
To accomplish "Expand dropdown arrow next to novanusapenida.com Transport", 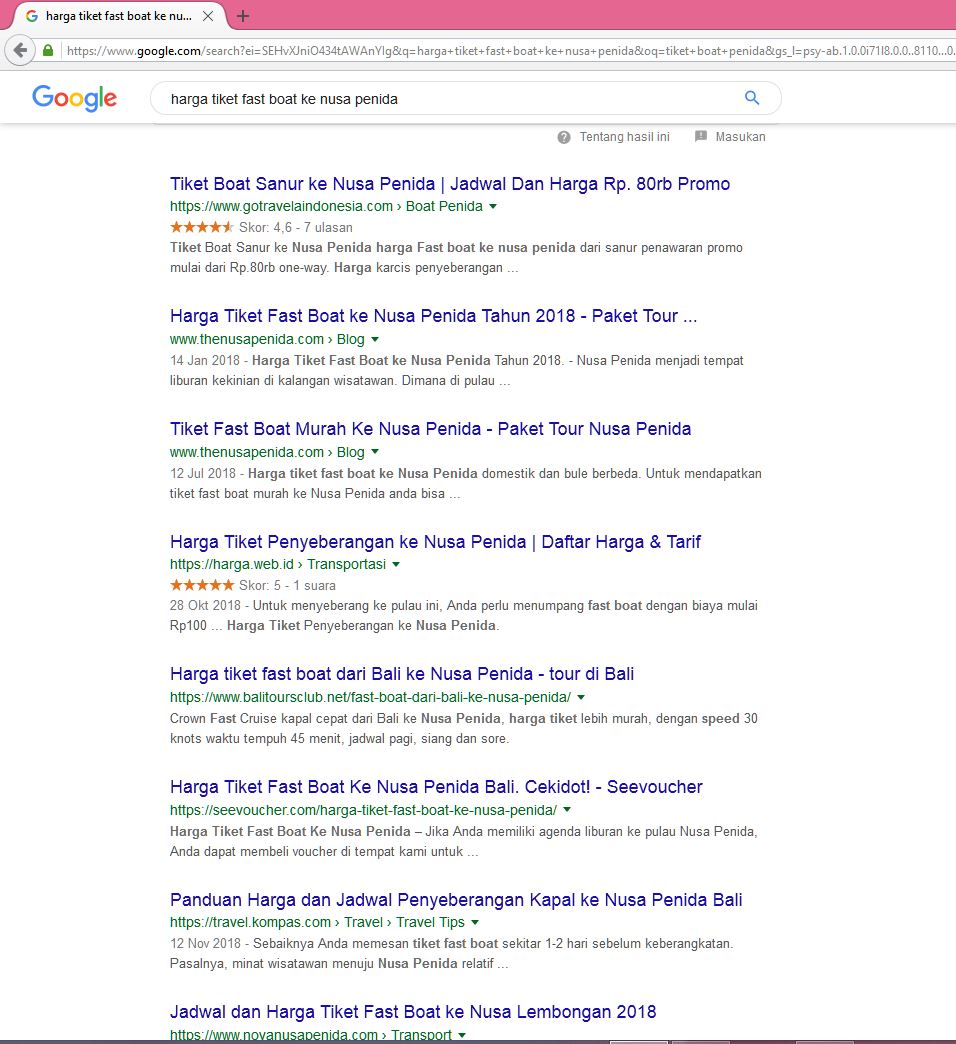I will pos(461,1035).
